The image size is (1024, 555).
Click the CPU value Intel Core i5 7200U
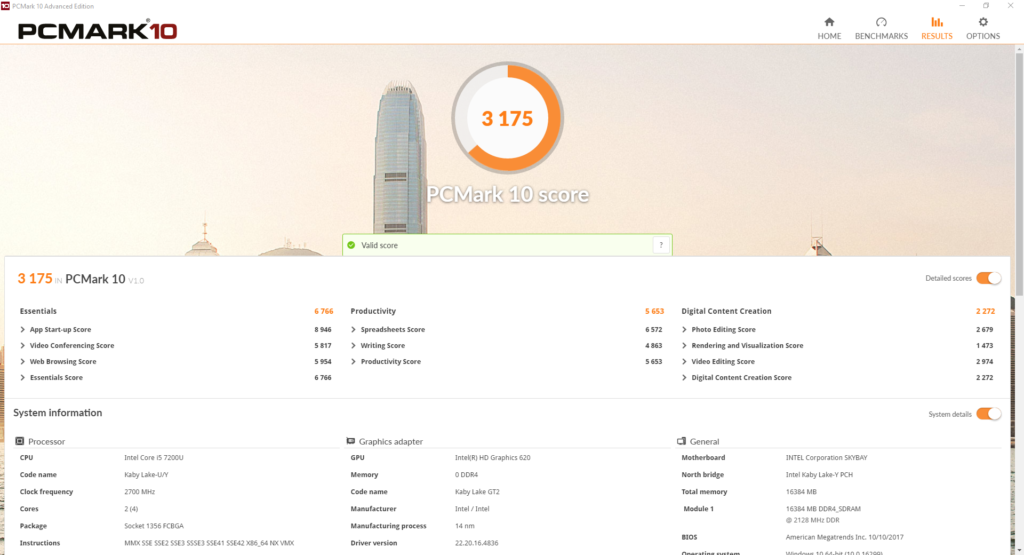[153, 458]
